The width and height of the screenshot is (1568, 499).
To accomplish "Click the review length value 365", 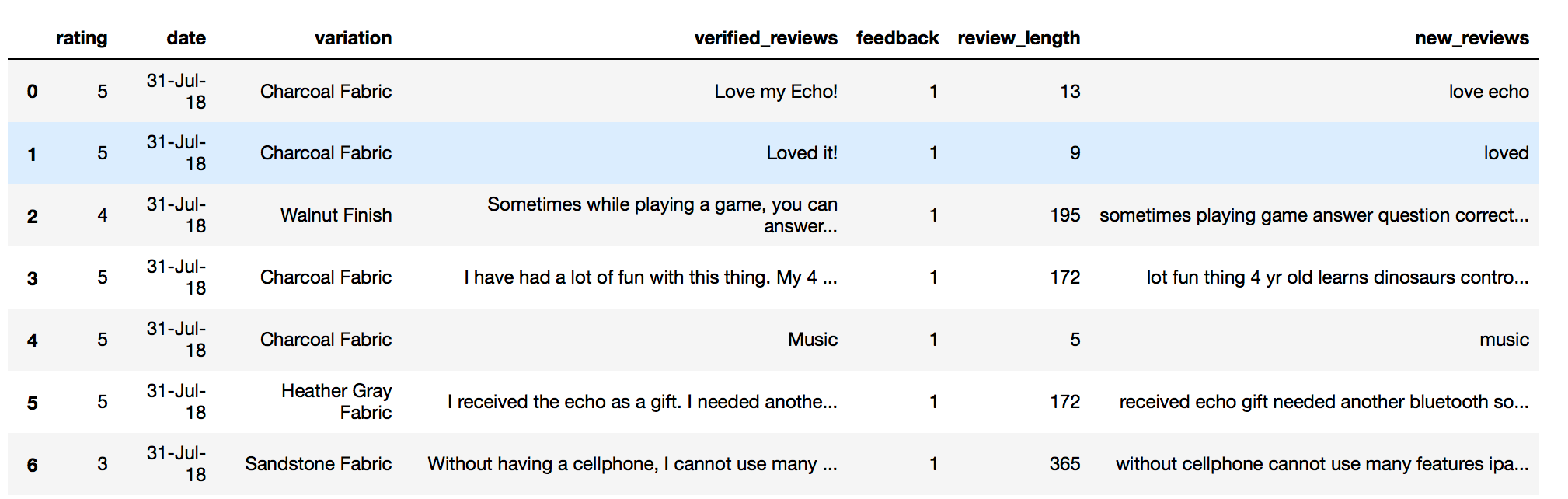I will click(x=1064, y=464).
